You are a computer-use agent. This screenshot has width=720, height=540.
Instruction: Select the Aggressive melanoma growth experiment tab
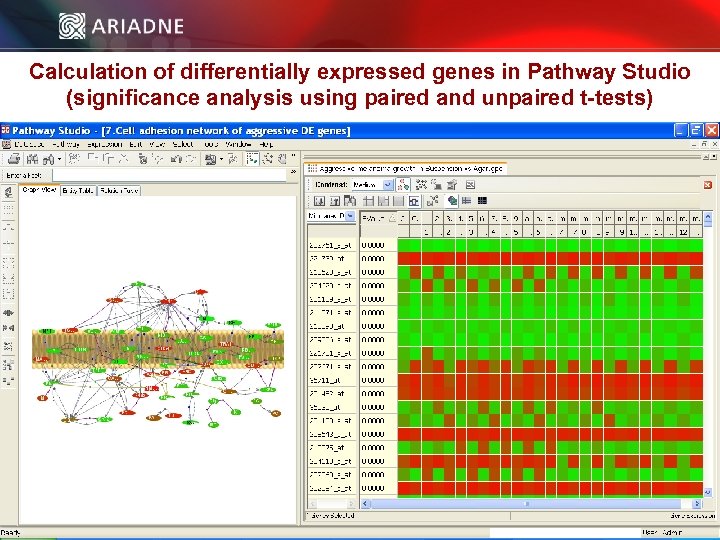click(x=405, y=169)
